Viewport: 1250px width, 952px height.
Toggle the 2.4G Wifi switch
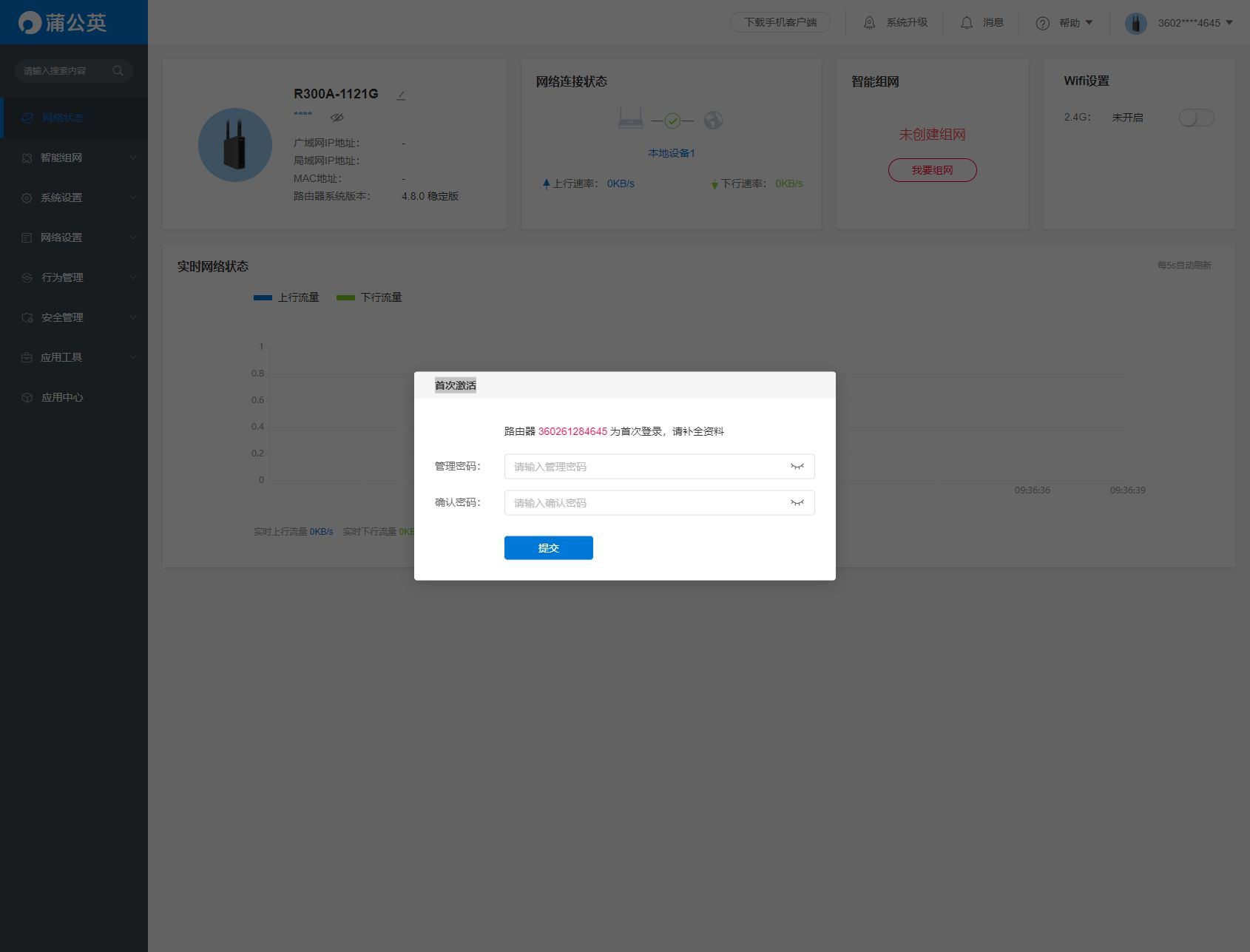(x=1196, y=118)
